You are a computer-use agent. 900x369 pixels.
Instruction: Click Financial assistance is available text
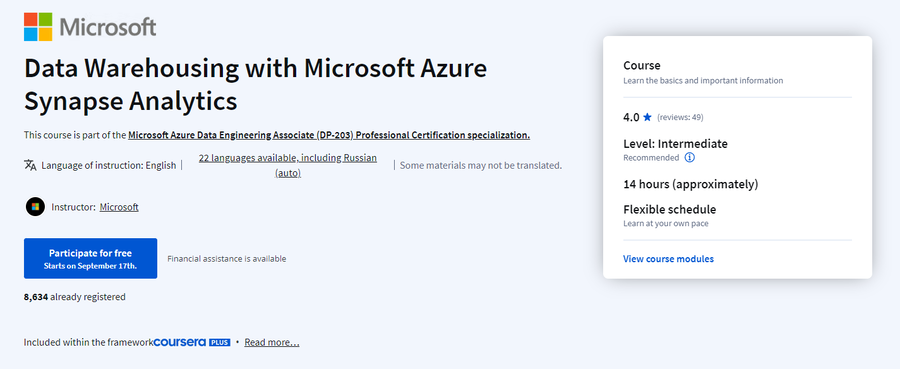pos(227,259)
